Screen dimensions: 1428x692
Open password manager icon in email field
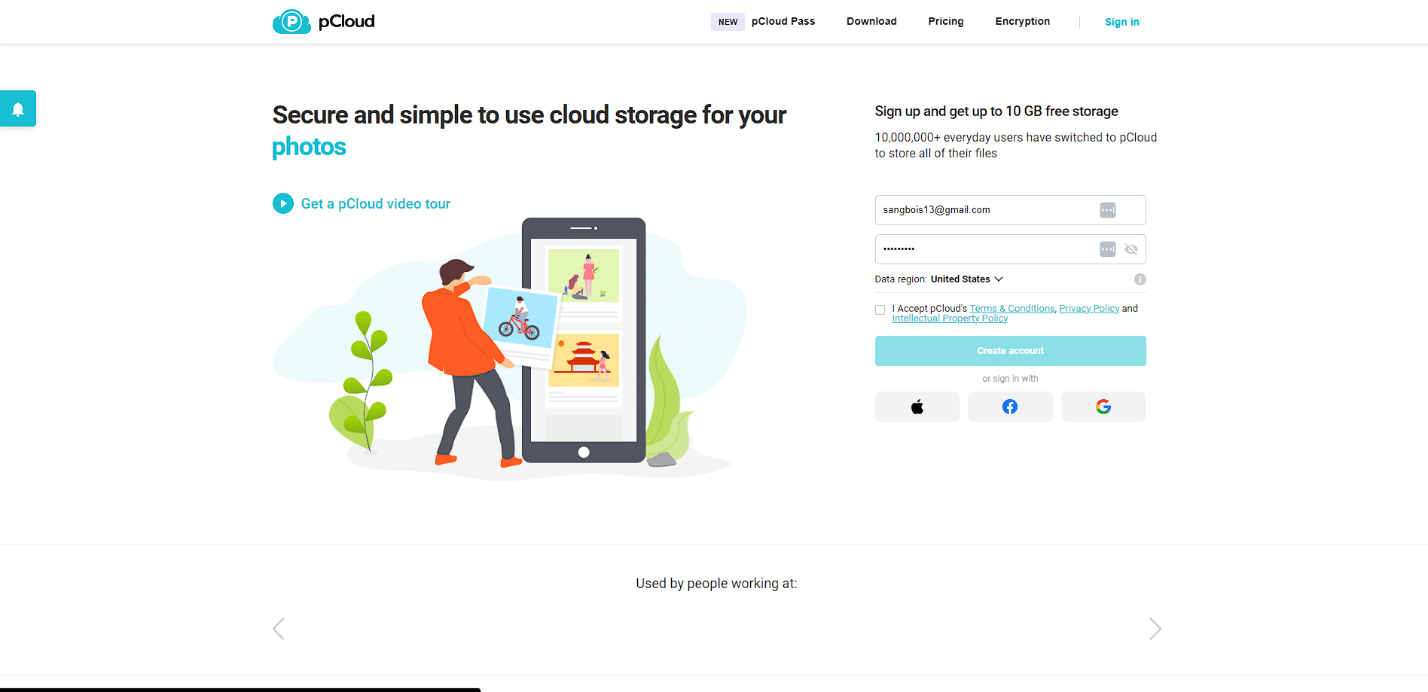1107,210
